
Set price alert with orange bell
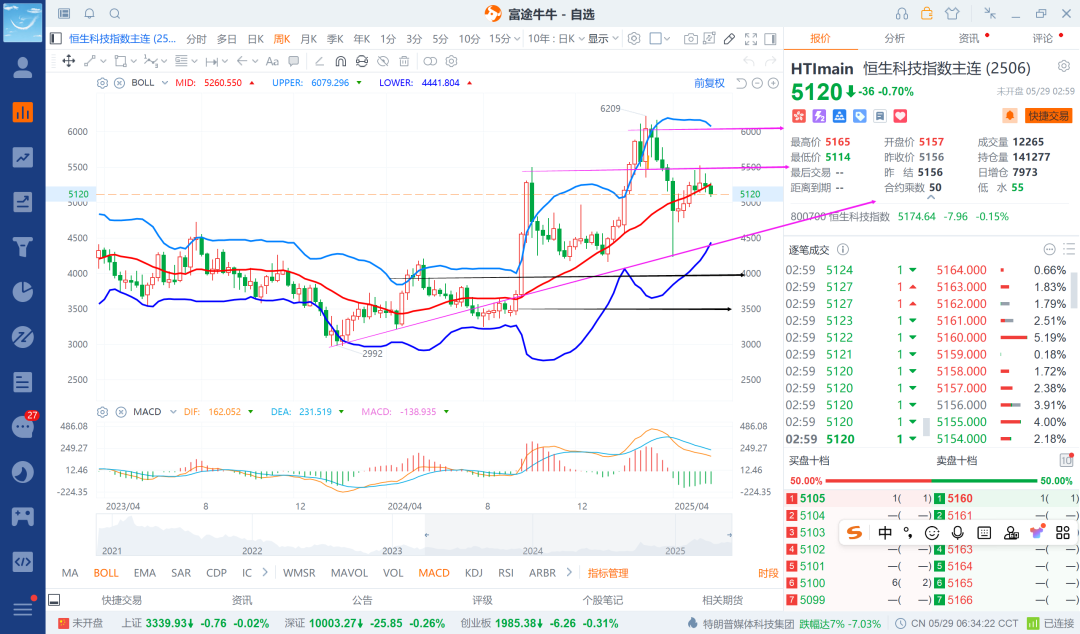click(1009, 116)
